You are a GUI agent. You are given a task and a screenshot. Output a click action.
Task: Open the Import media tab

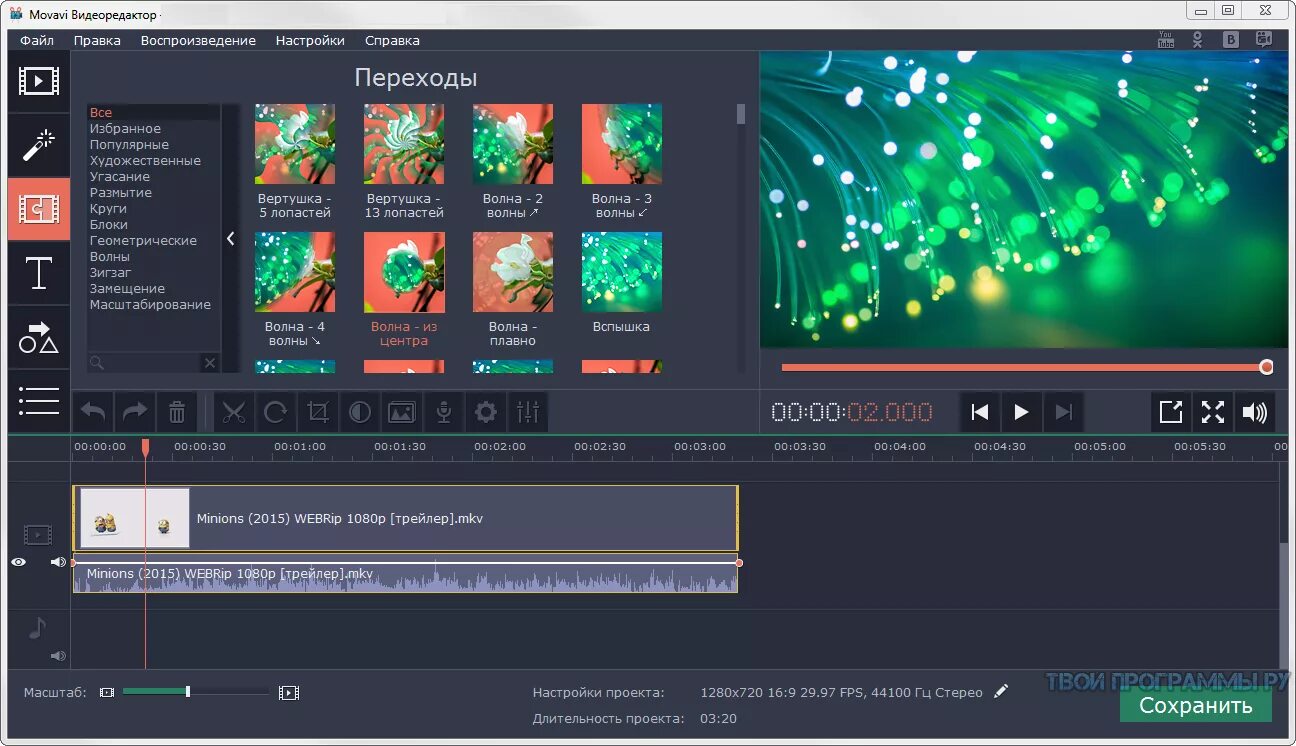coord(39,81)
